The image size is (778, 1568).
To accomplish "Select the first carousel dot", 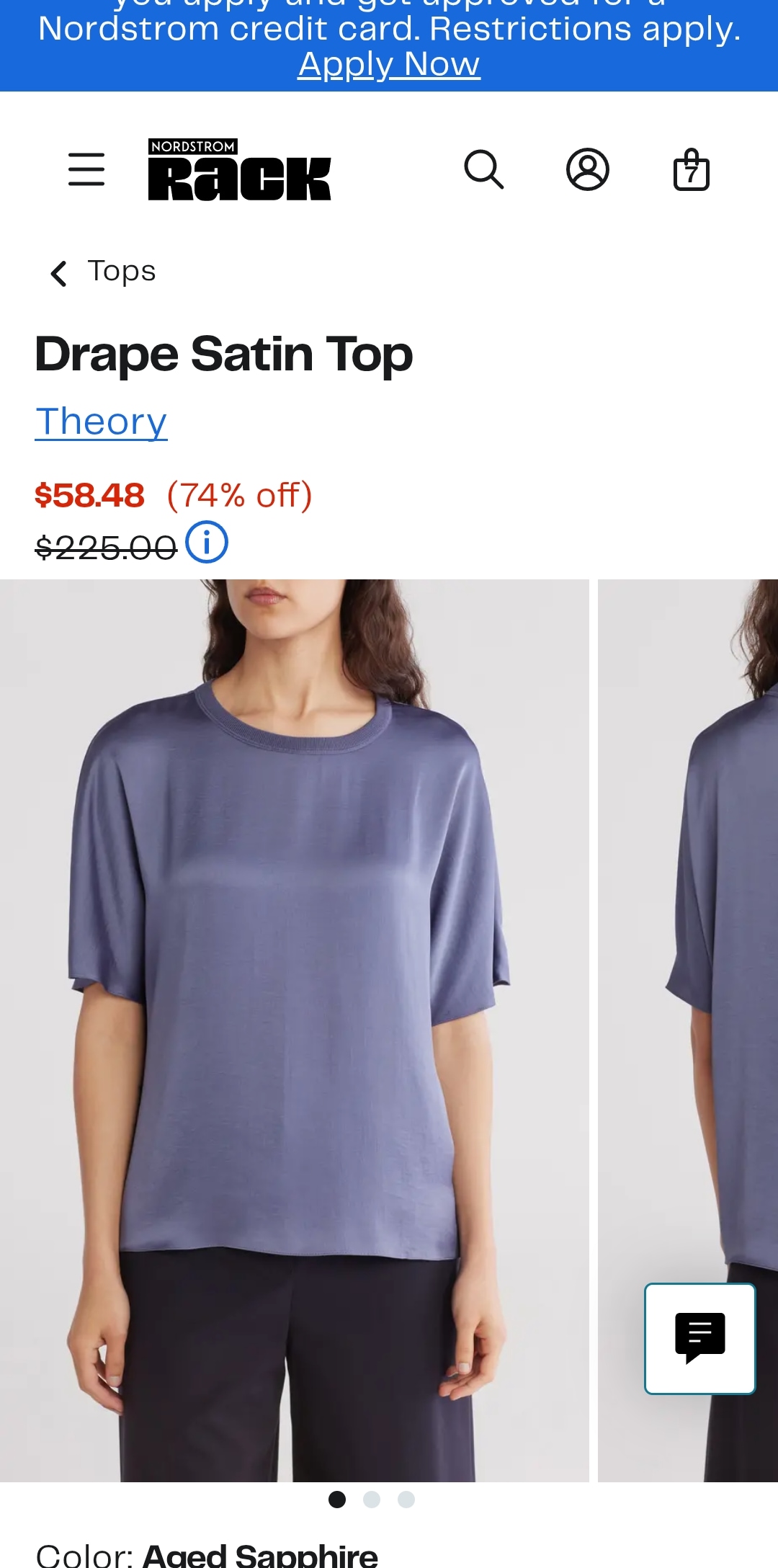I will (337, 1500).
